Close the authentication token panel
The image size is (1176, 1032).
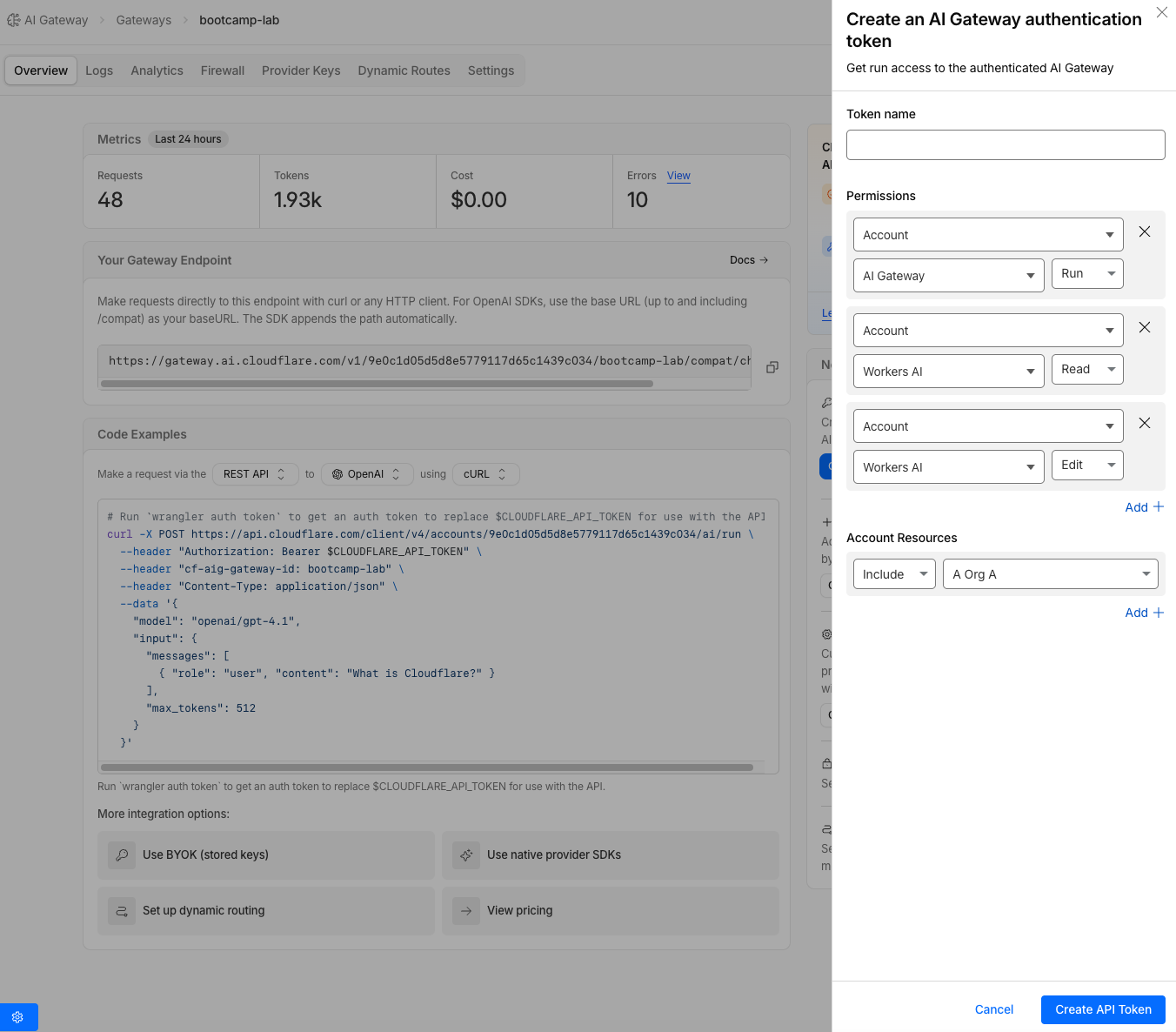click(1161, 12)
